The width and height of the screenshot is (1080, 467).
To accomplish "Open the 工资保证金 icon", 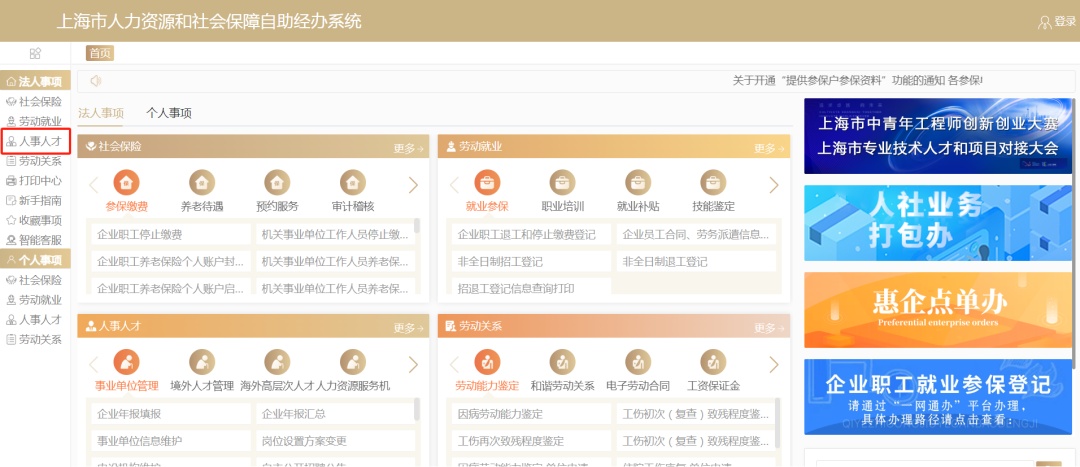I will click(713, 363).
